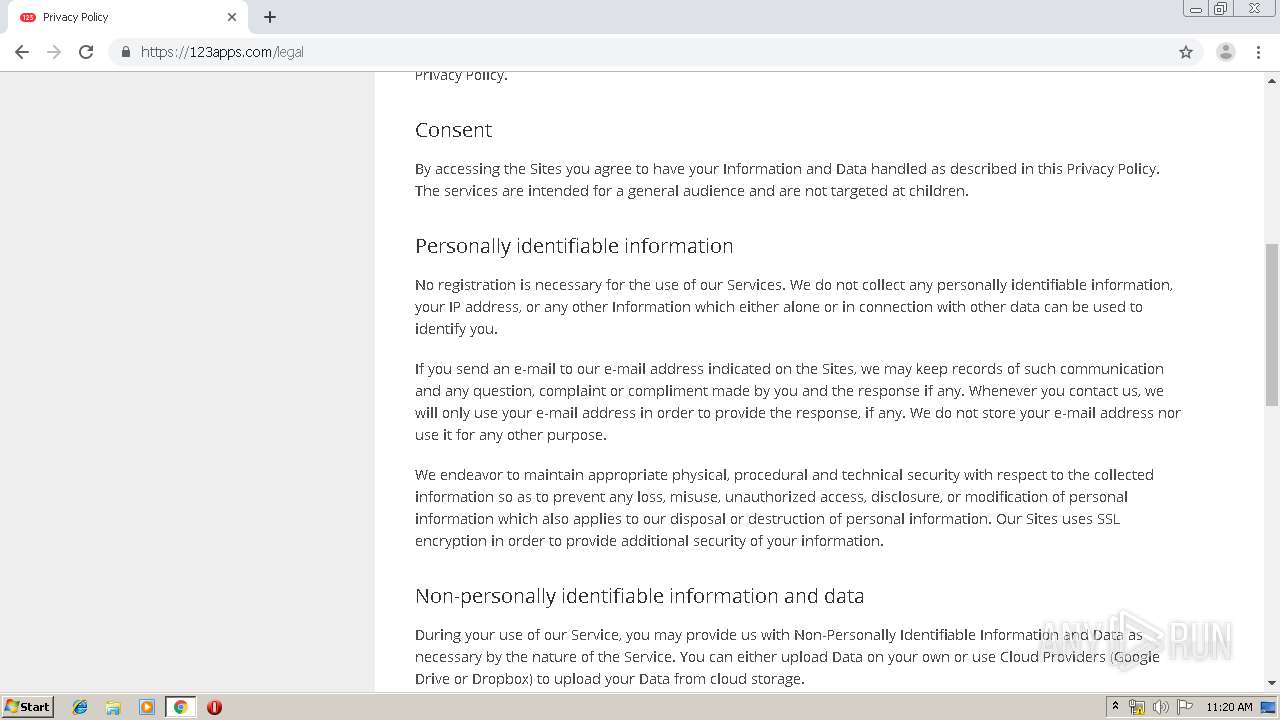The width and height of the screenshot is (1280, 720).
Task: Click the taskbar clock showing 11:20 AM
Action: pyautogui.click(x=1229, y=707)
